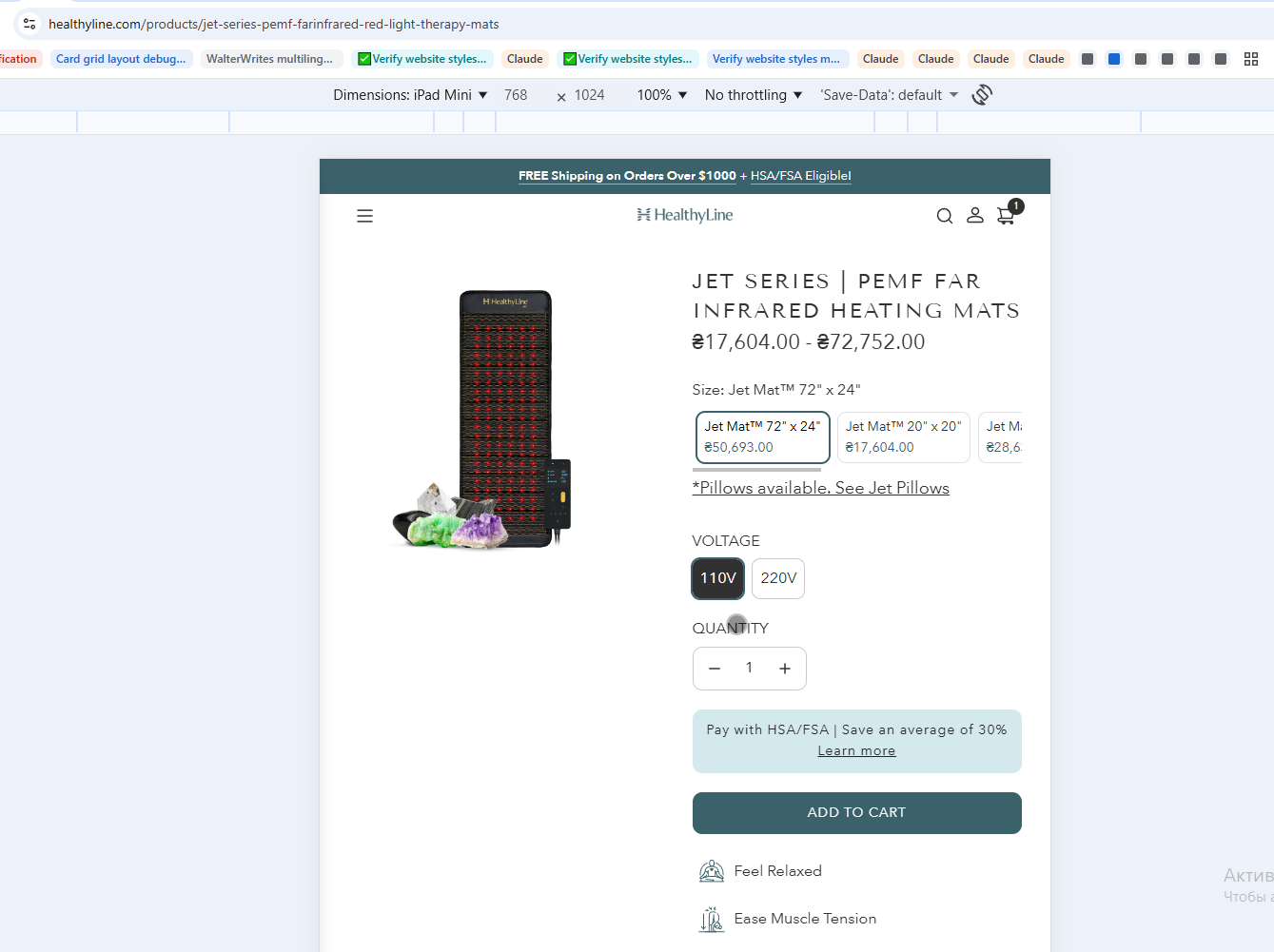Open the shopping cart icon
The image size is (1274, 952).
[1006, 216]
